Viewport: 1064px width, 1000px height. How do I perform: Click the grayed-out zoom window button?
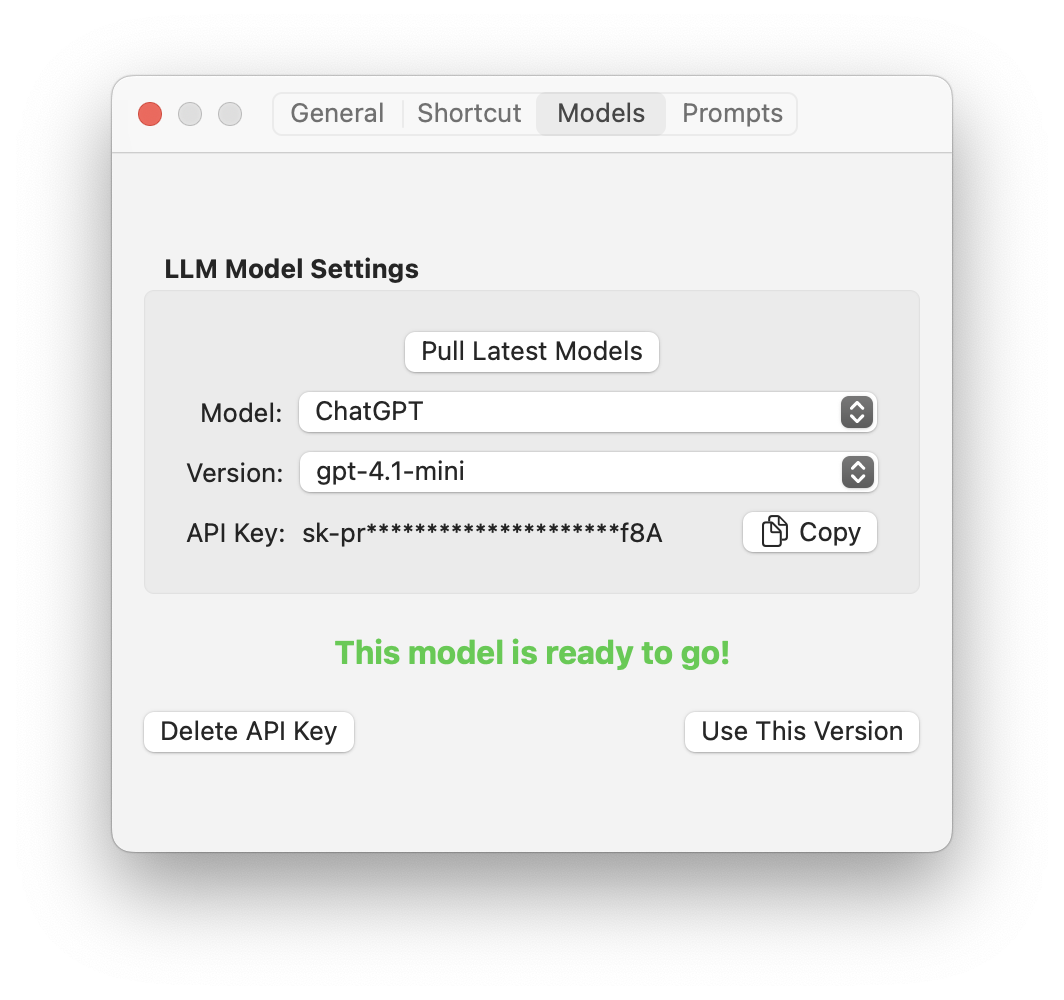[230, 114]
